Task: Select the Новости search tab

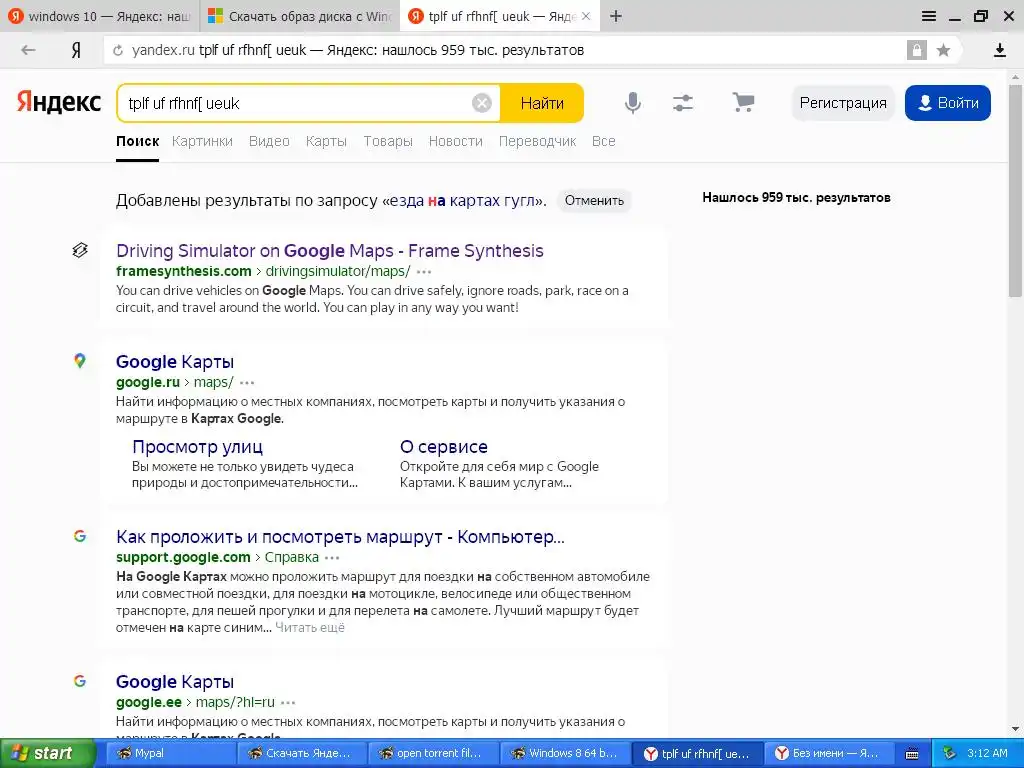Action: point(456,141)
